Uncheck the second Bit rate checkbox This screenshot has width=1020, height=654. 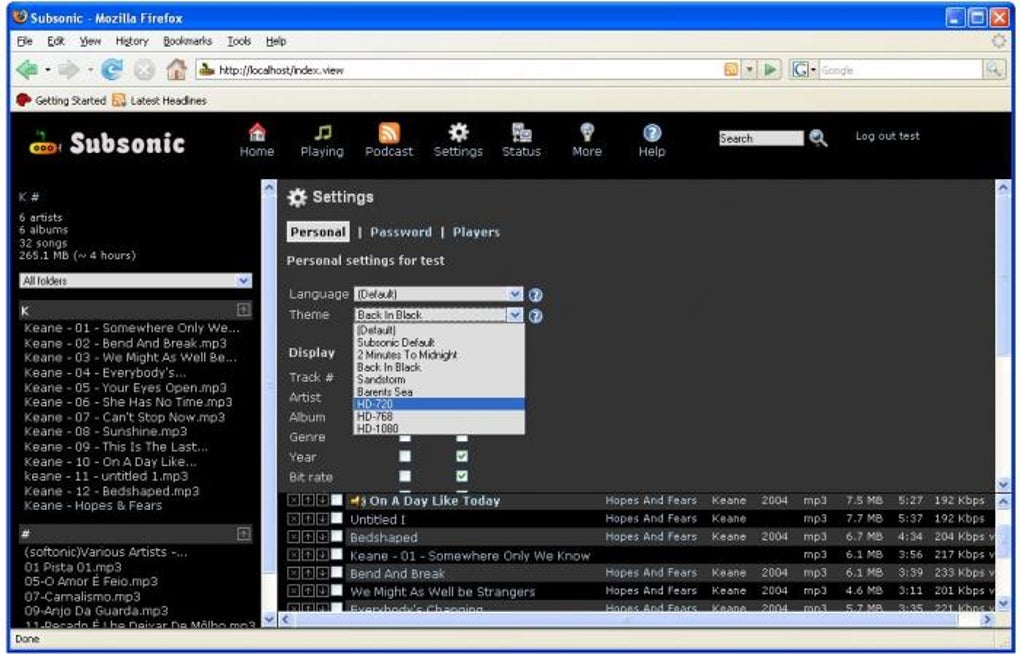click(x=462, y=476)
